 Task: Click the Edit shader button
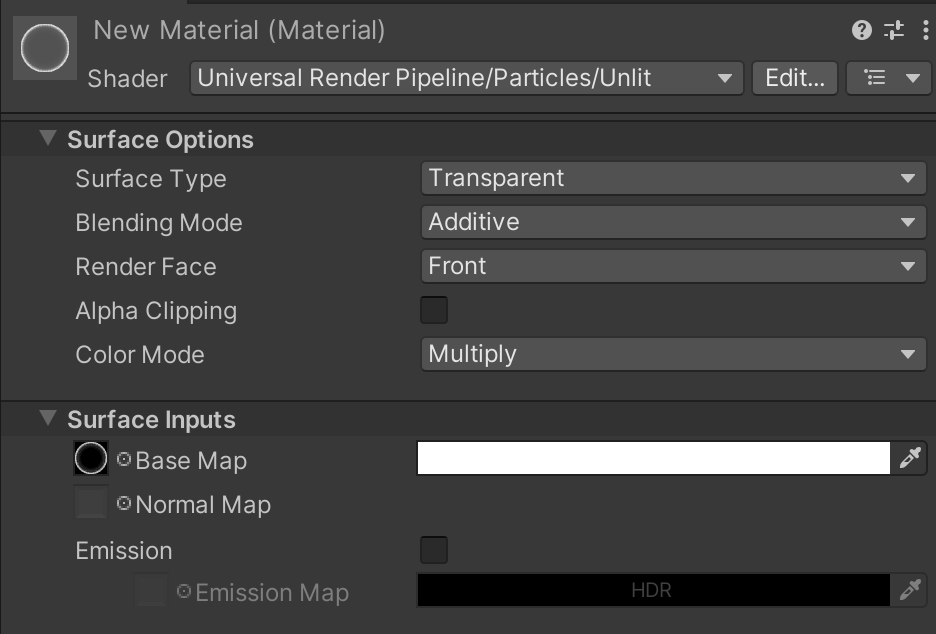(794, 78)
